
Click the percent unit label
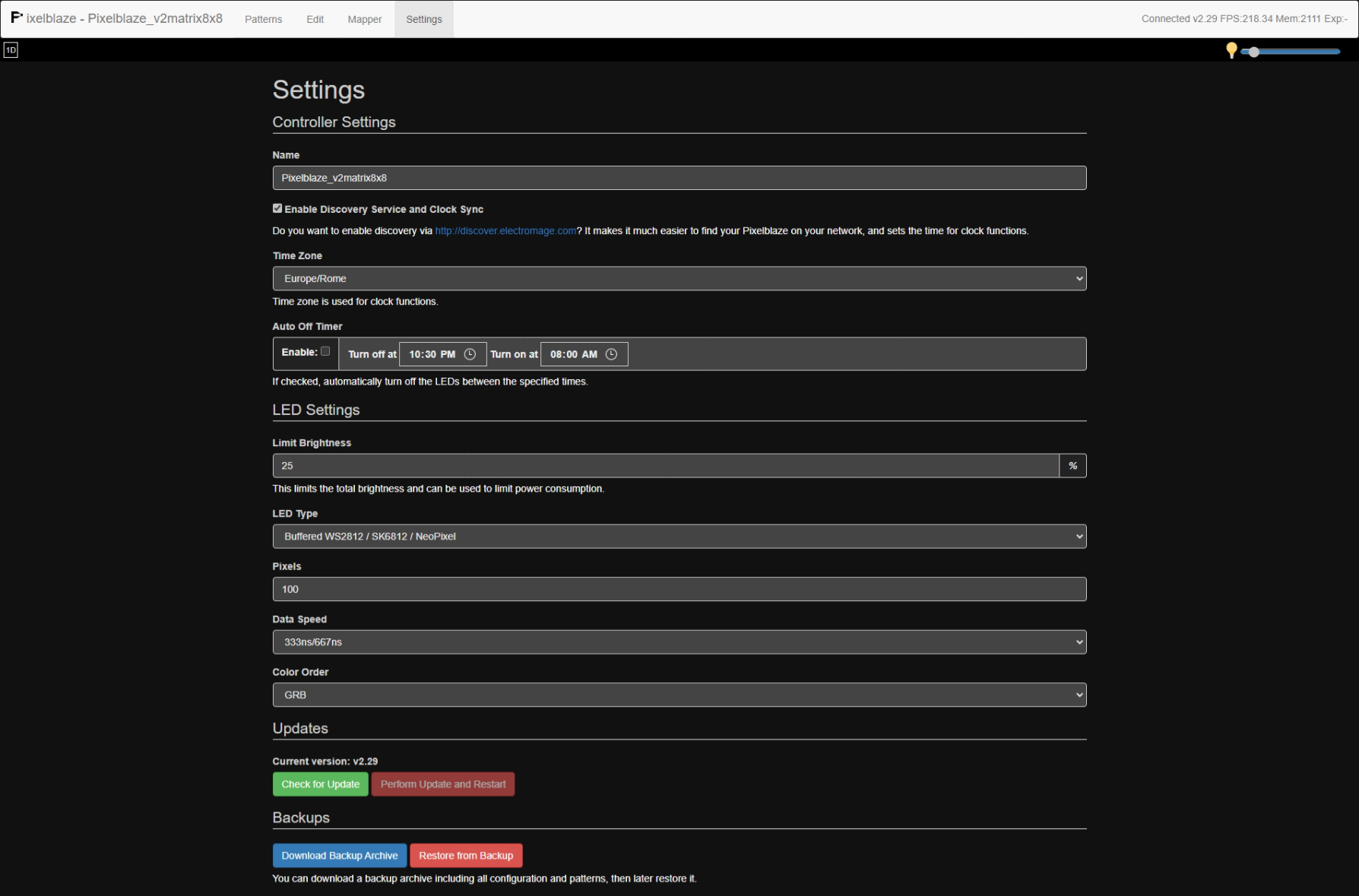tap(1073, 466)
